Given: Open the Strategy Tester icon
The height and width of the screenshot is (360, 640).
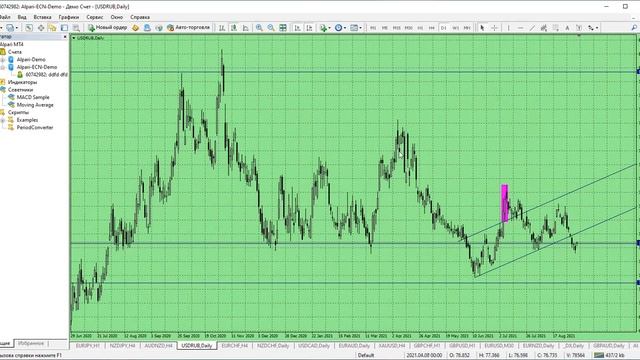Looking at the screenshot, I should click(76, 28).
